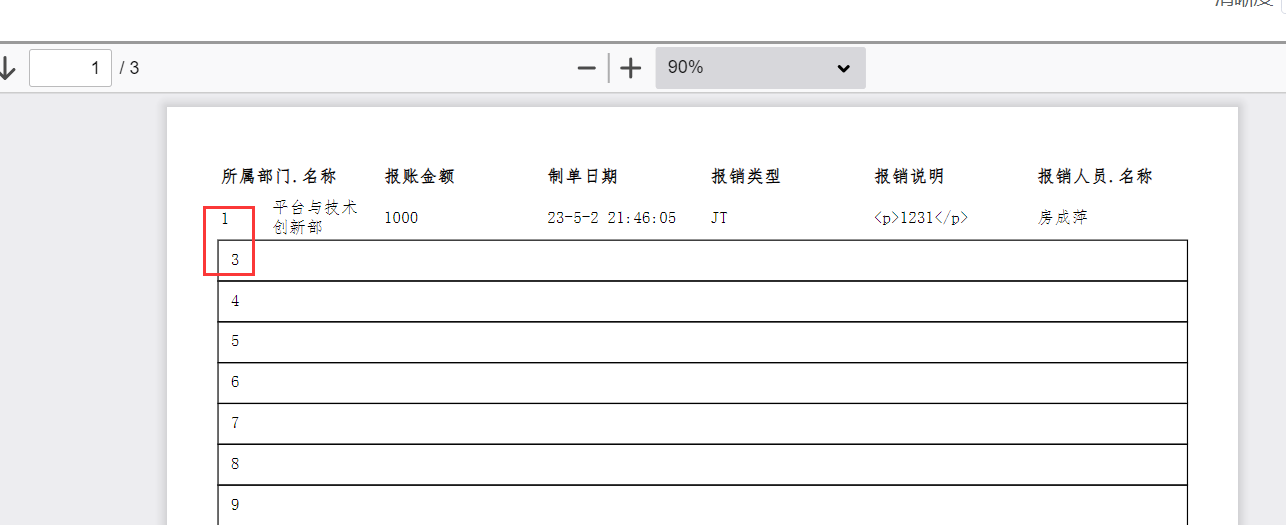Select the empty table row numbered 5

pyautogui.click(x=702, y=342)
